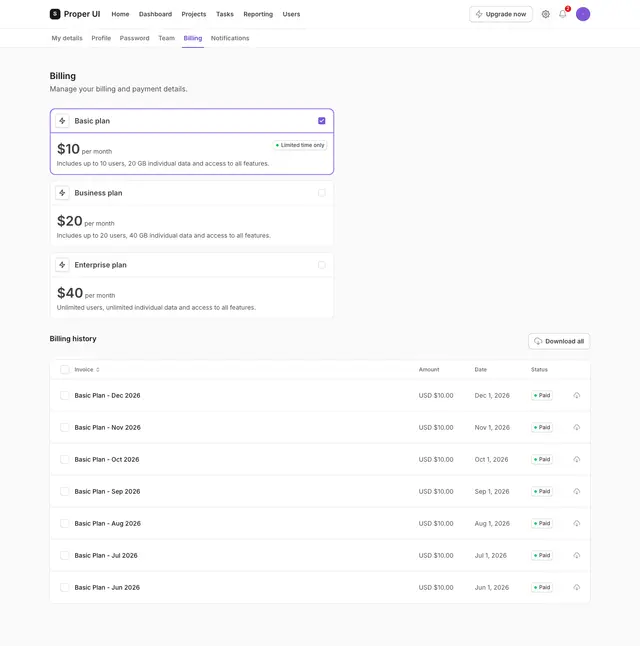Open settings via the gear icon
Screen dimensions: 640x646
[x=545, y=14]
